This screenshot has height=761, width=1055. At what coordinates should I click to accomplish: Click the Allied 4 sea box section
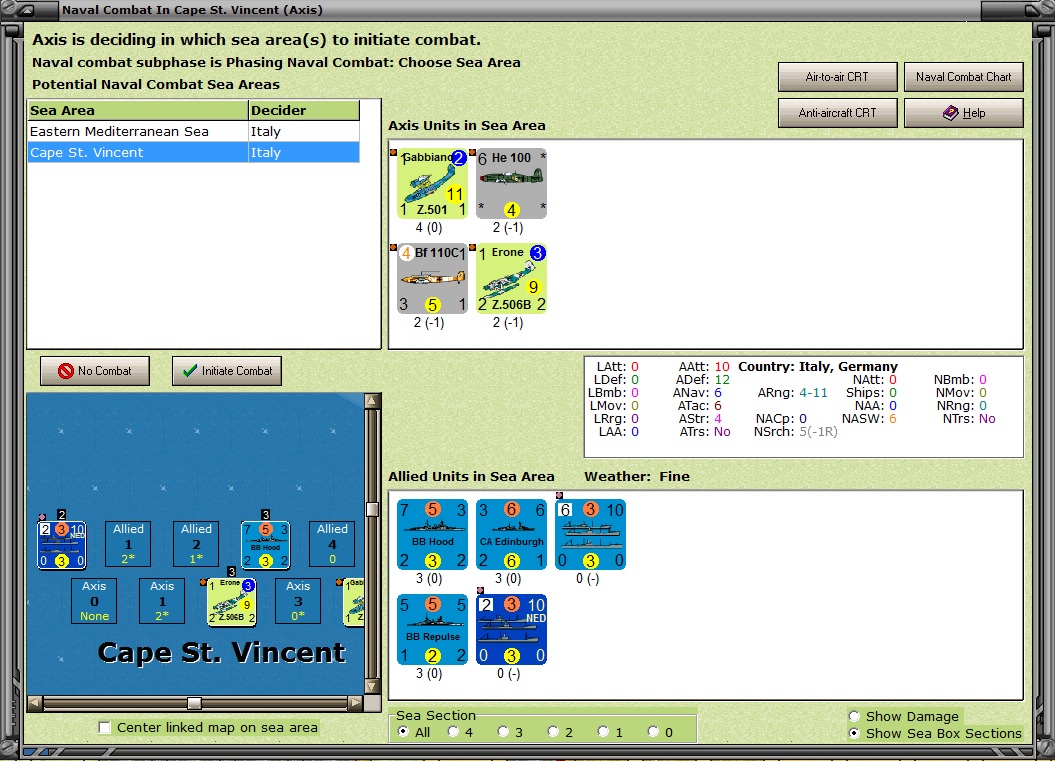click(x=332, y=544)
